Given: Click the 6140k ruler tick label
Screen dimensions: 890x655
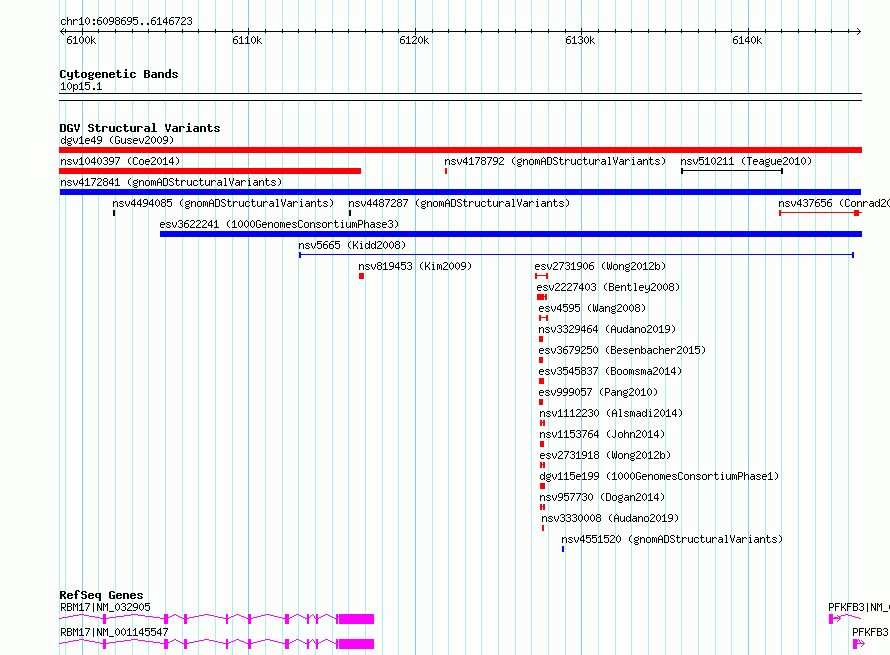Looking at the screenshot, I should point(747,40).
